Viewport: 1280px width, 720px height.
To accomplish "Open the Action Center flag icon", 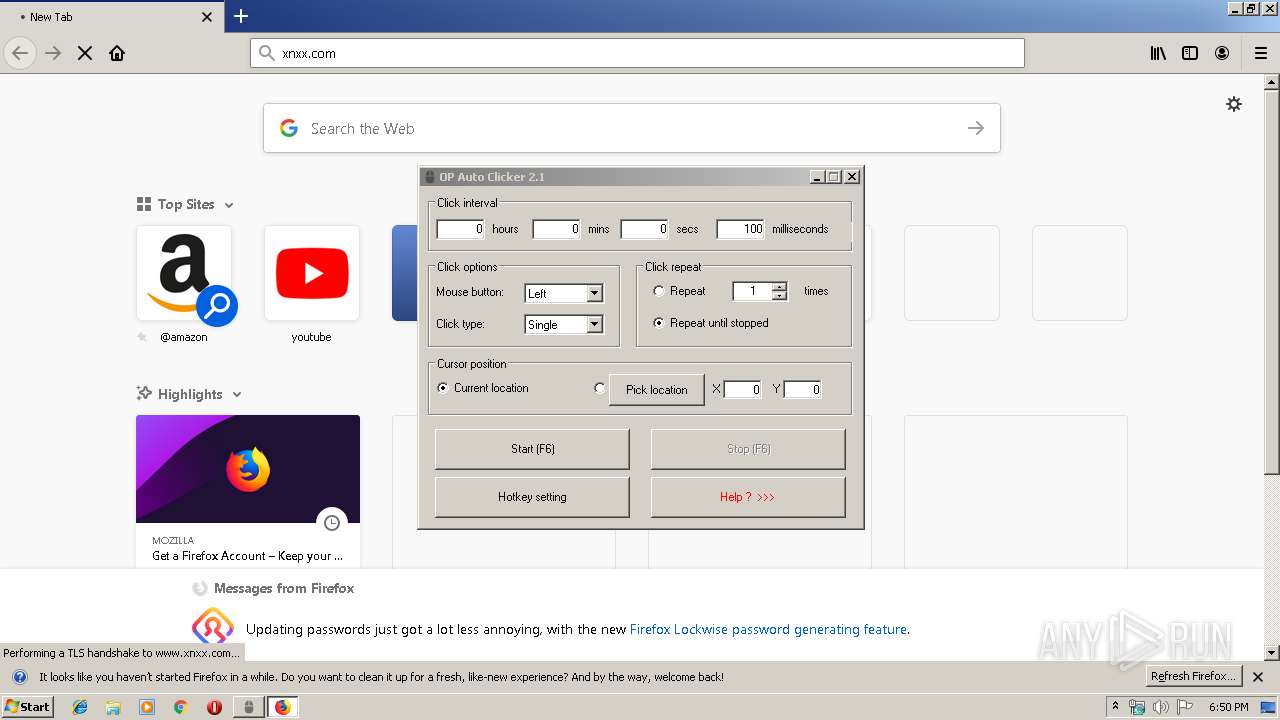I will (1185, 707).
